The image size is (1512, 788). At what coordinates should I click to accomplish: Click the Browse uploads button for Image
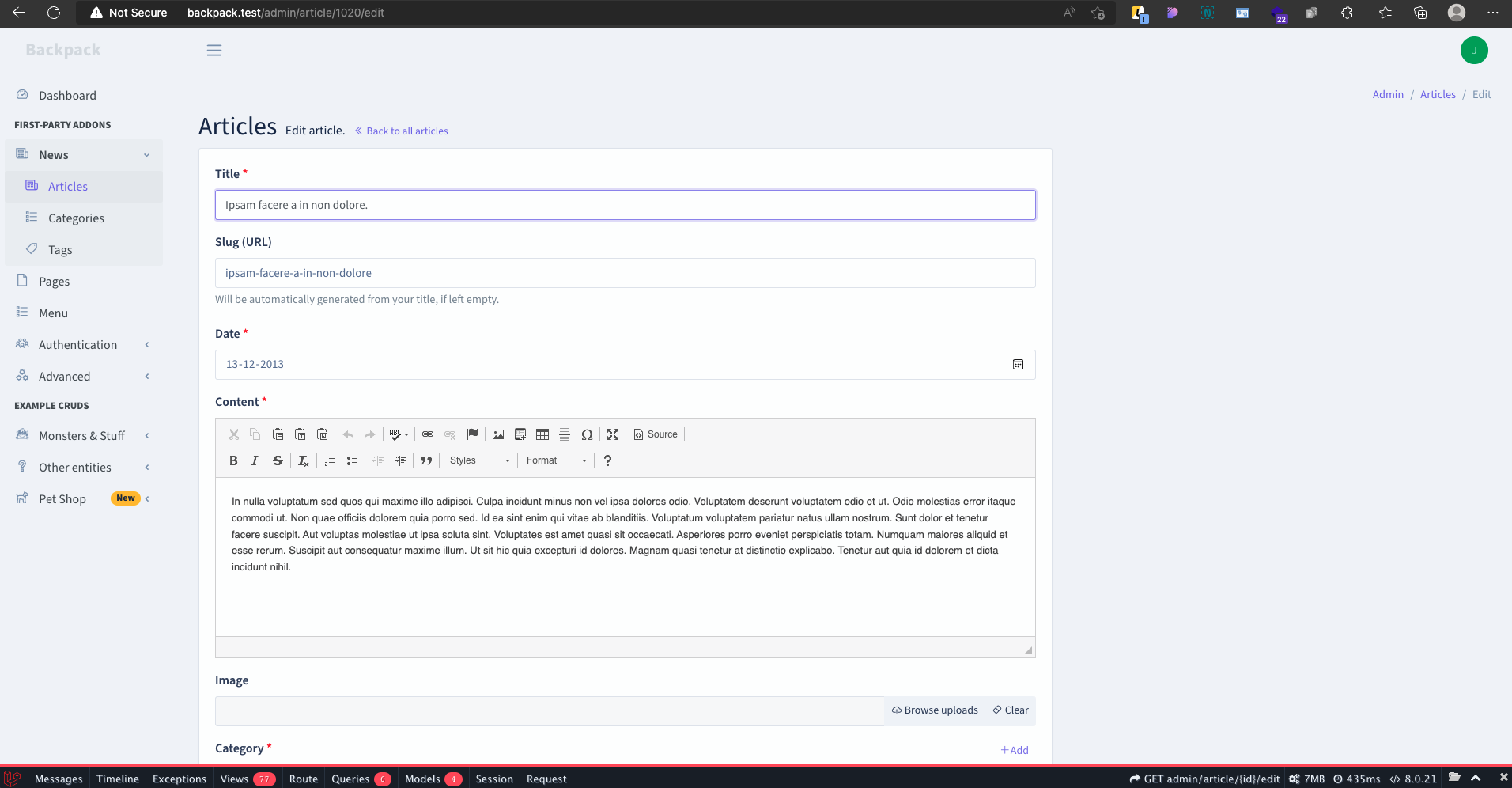(x=934, y=710)
